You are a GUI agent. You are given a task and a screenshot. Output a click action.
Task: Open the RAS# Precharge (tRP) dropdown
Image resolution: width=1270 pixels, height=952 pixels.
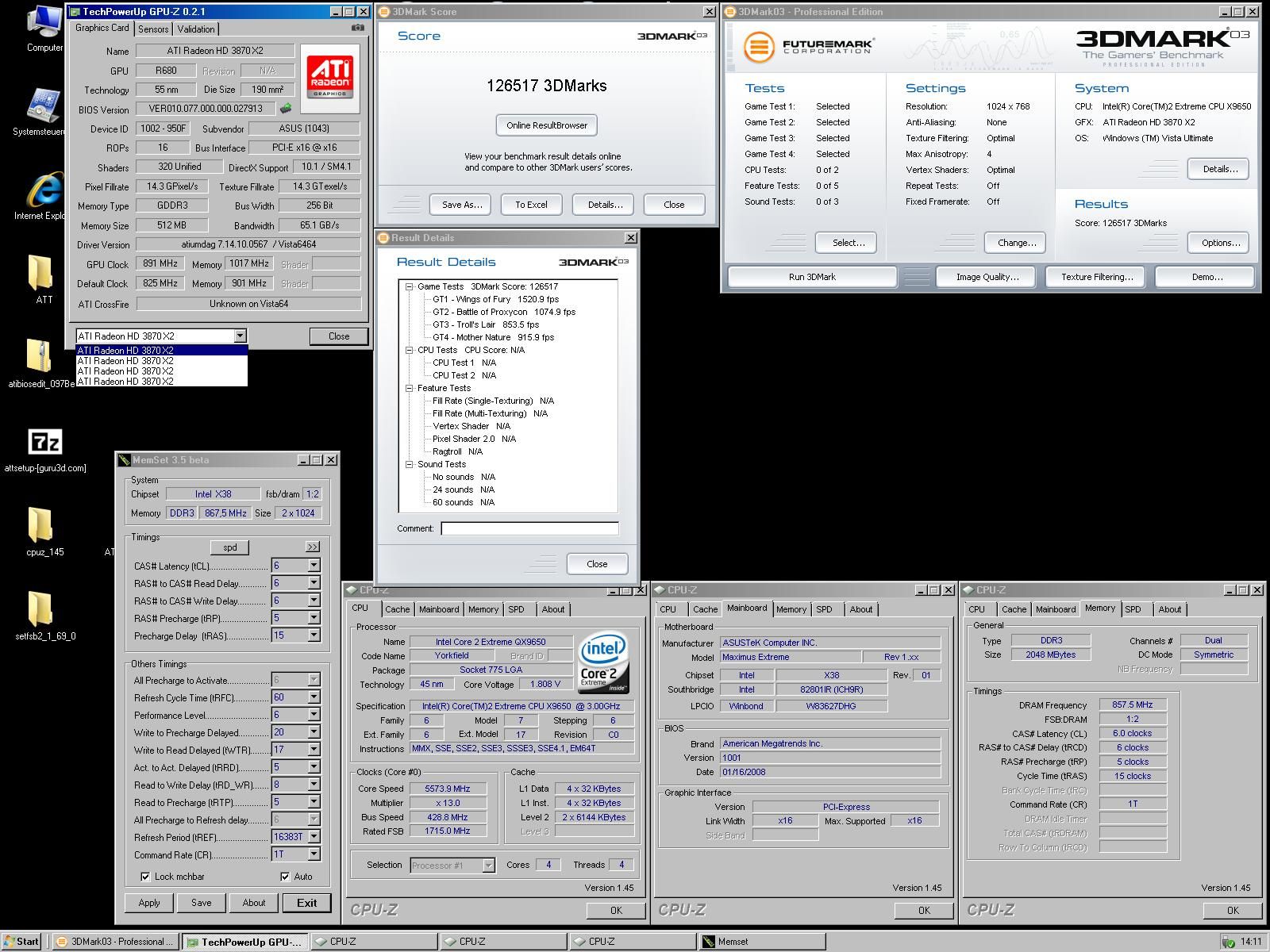[314, 618]
